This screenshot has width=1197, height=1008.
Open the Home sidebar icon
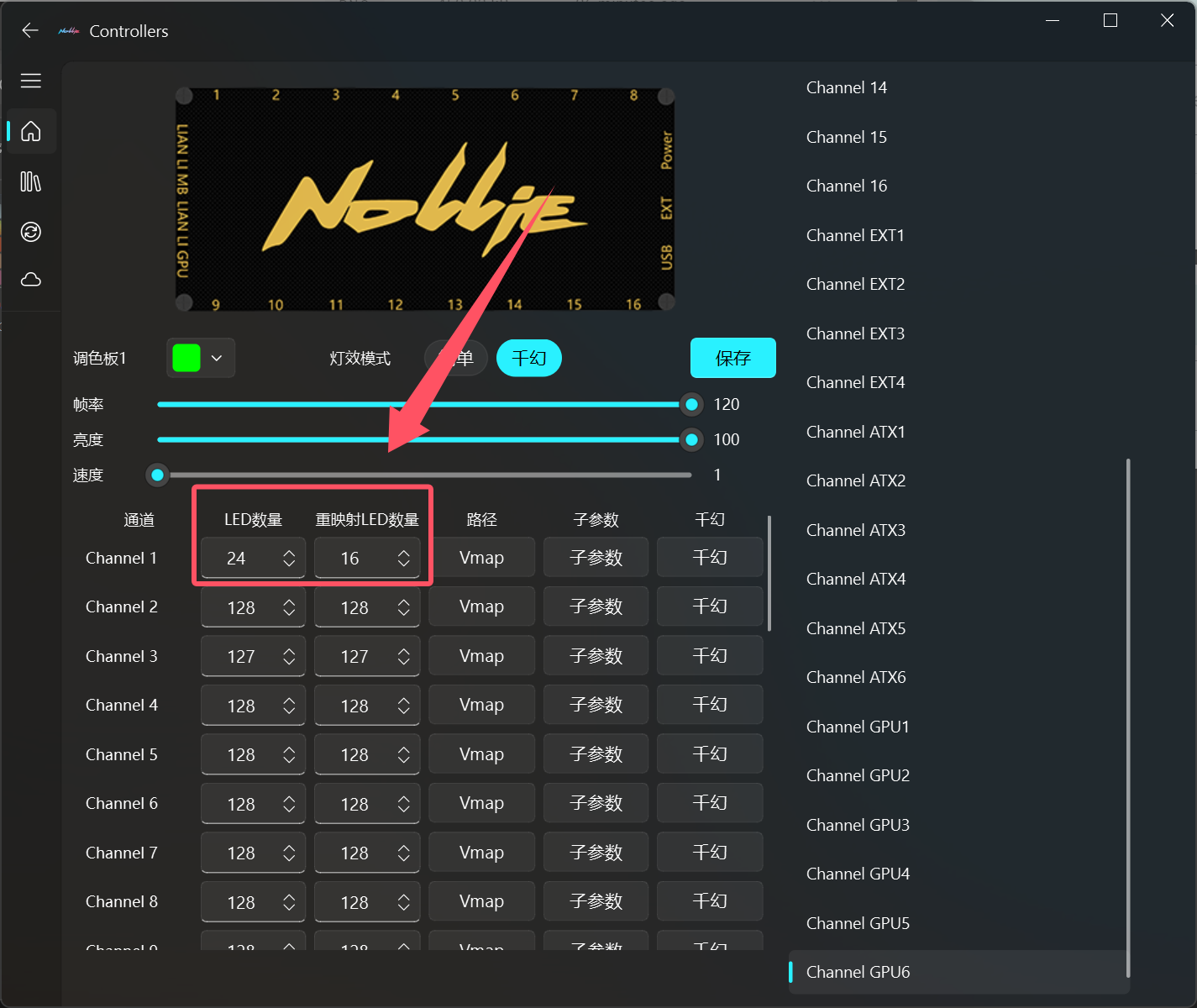[31, 131]
